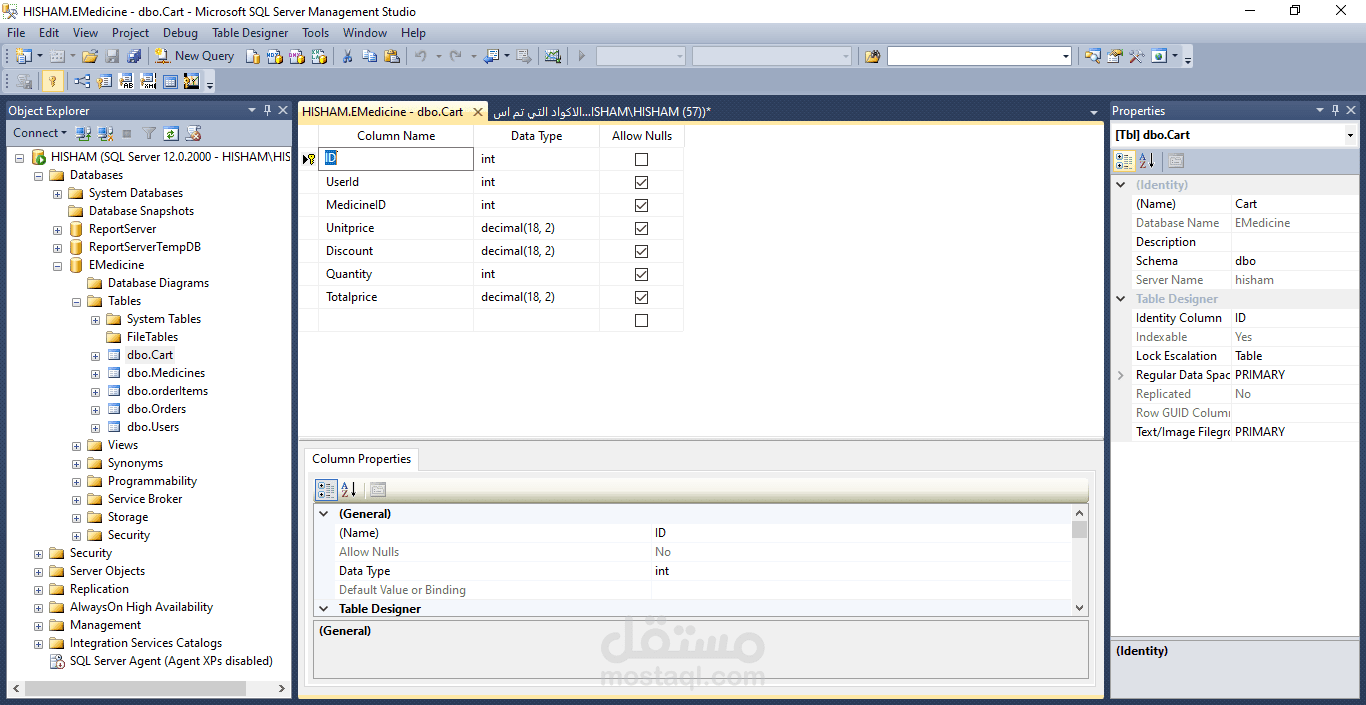1366x705 pixels.
Task: Open the [Tbl] dbo.Cart object dropdown in Properties
Action: (1350, 135)
